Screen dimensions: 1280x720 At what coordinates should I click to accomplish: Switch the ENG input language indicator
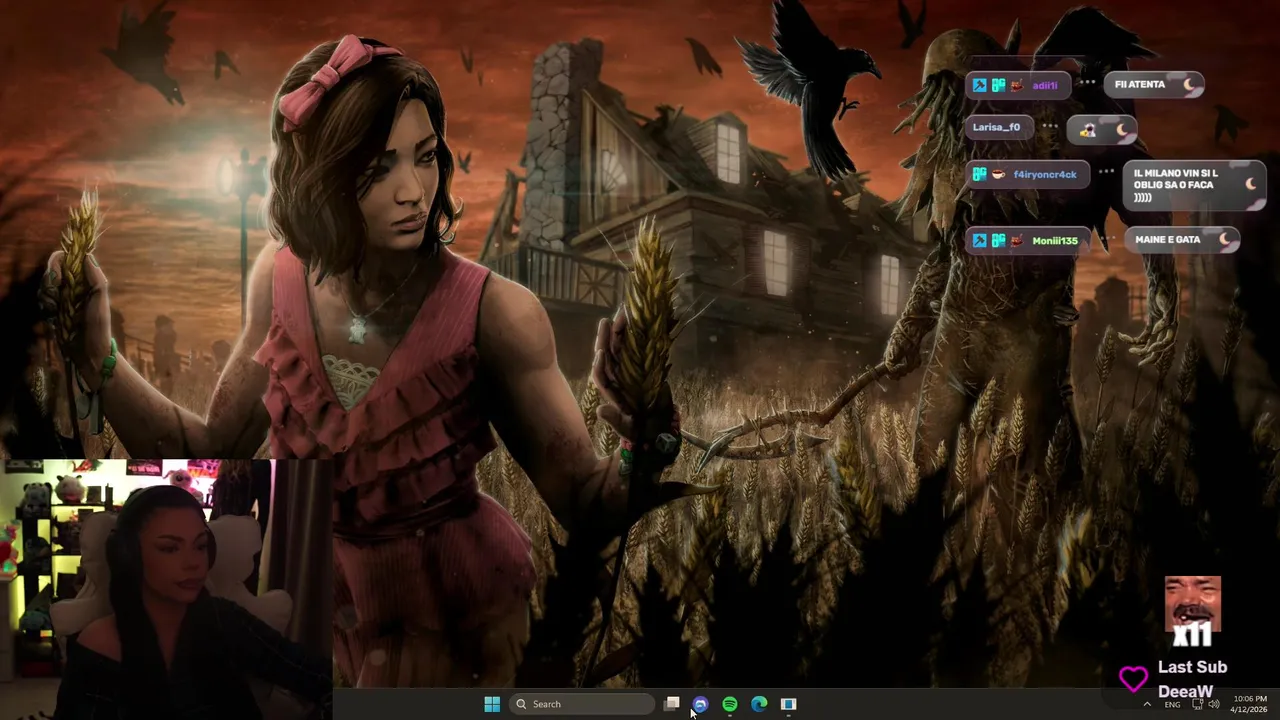coord(1172,705)
